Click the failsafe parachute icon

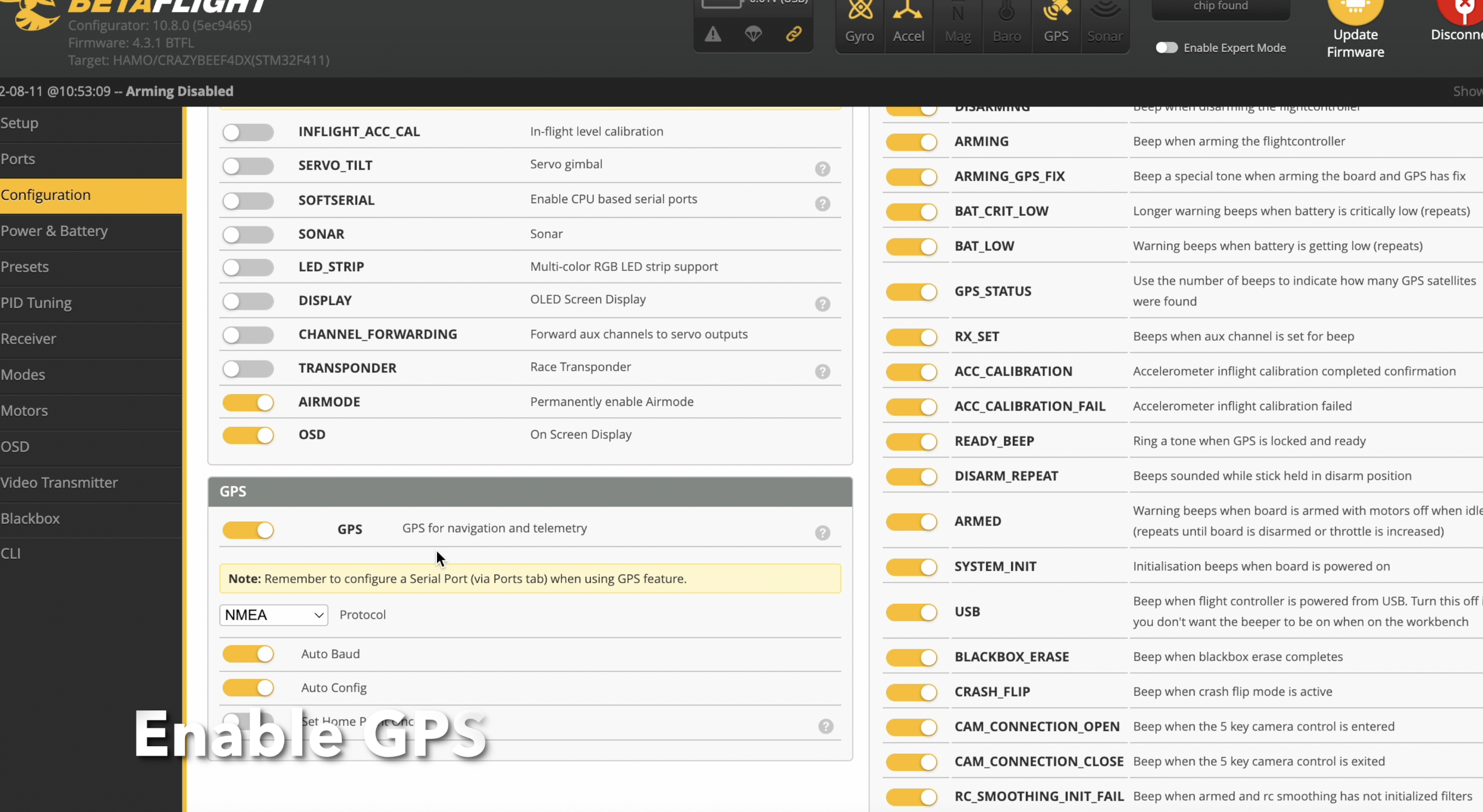[753, 34]
